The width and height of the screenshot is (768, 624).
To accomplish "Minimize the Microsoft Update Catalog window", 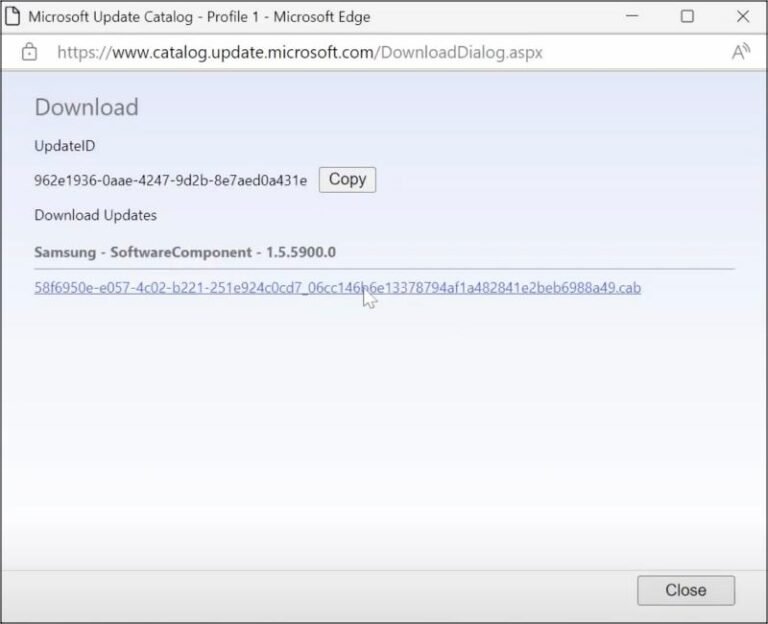I will pyautogui.click(x=632, y=17).
